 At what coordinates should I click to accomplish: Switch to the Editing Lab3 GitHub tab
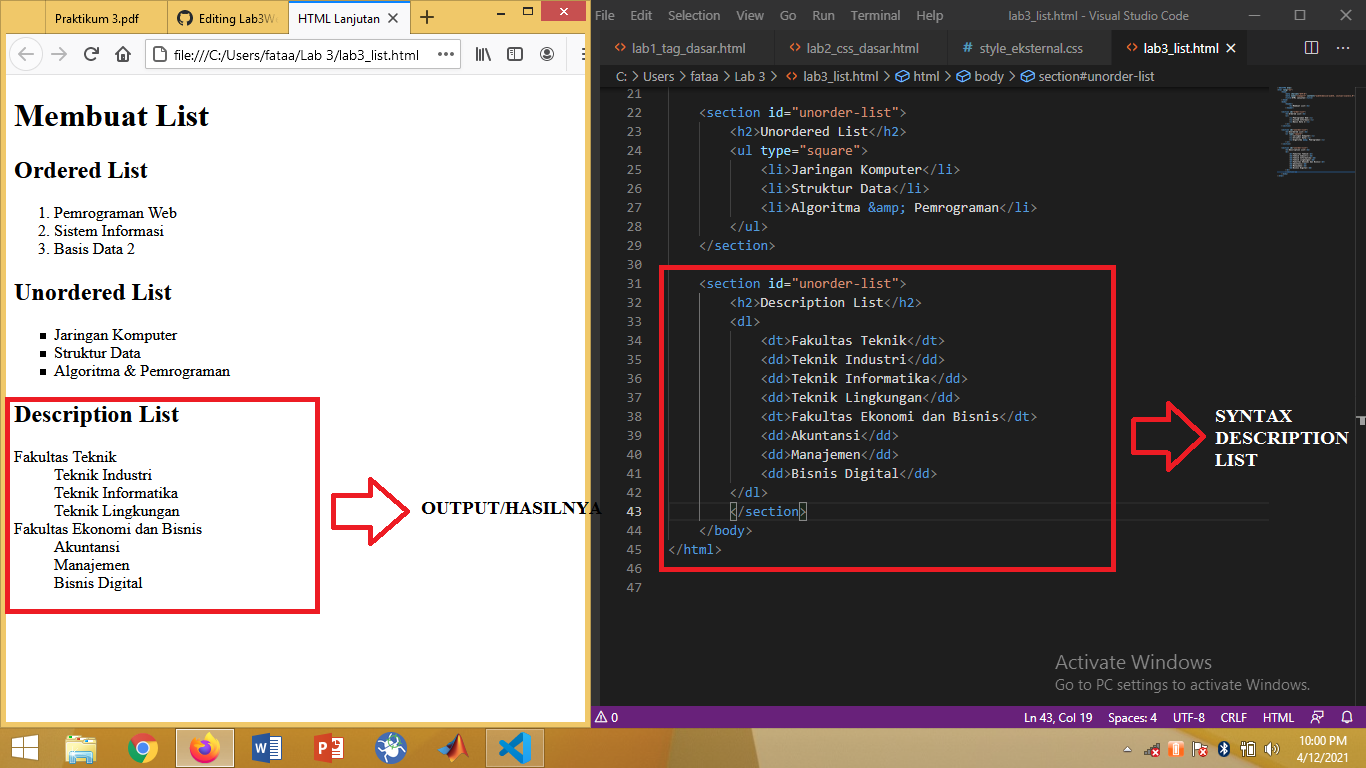(x=226, y=18)
